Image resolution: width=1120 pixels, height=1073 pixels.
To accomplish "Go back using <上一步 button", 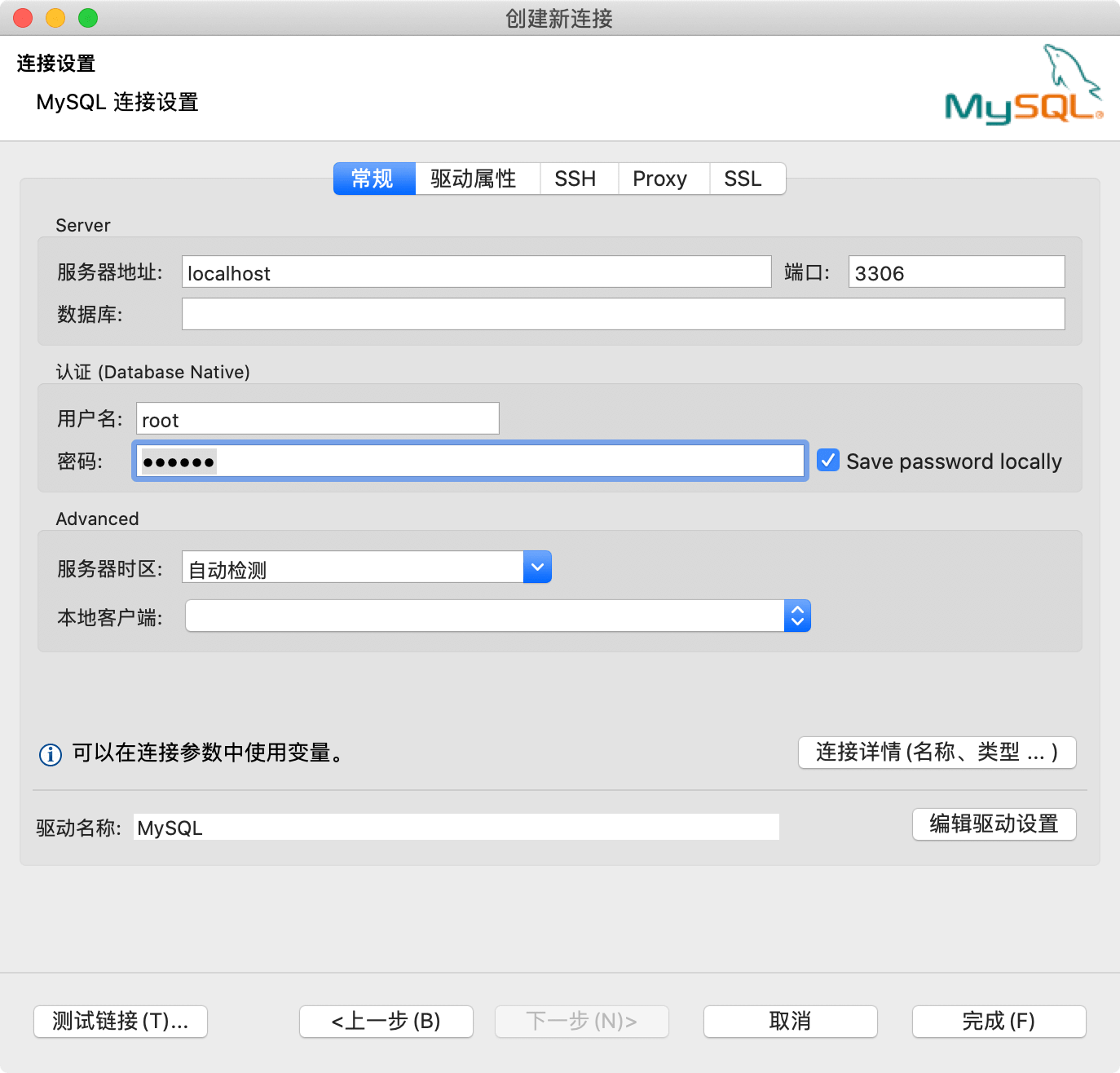I will tap(386, 1021).
